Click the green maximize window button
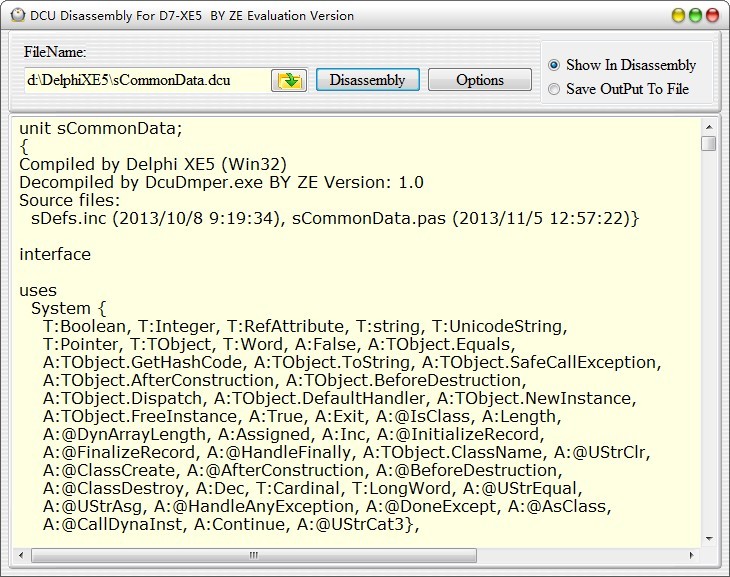730x577 pixels. point(693,15)
